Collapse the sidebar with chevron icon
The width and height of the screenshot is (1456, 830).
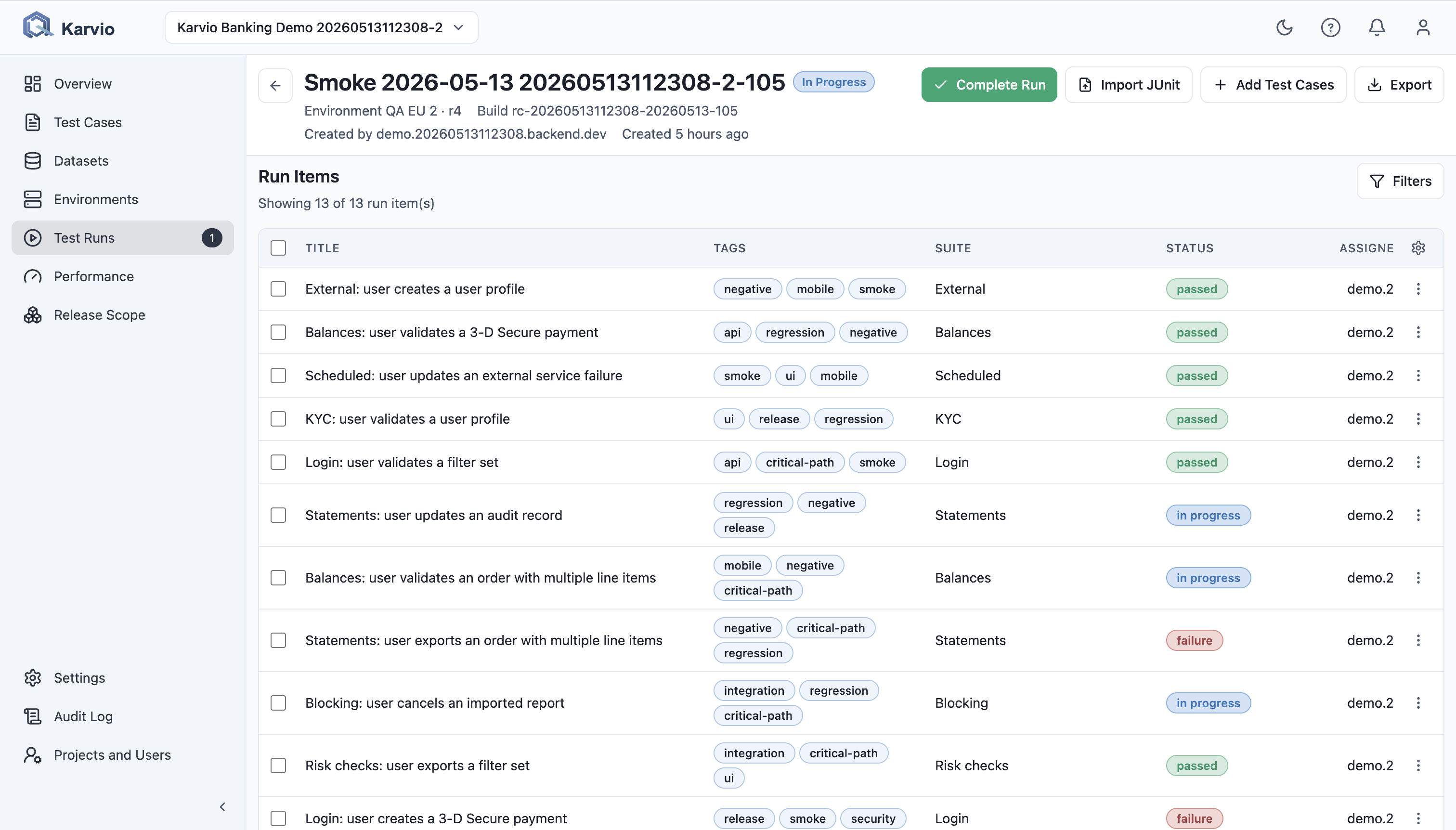223,806
